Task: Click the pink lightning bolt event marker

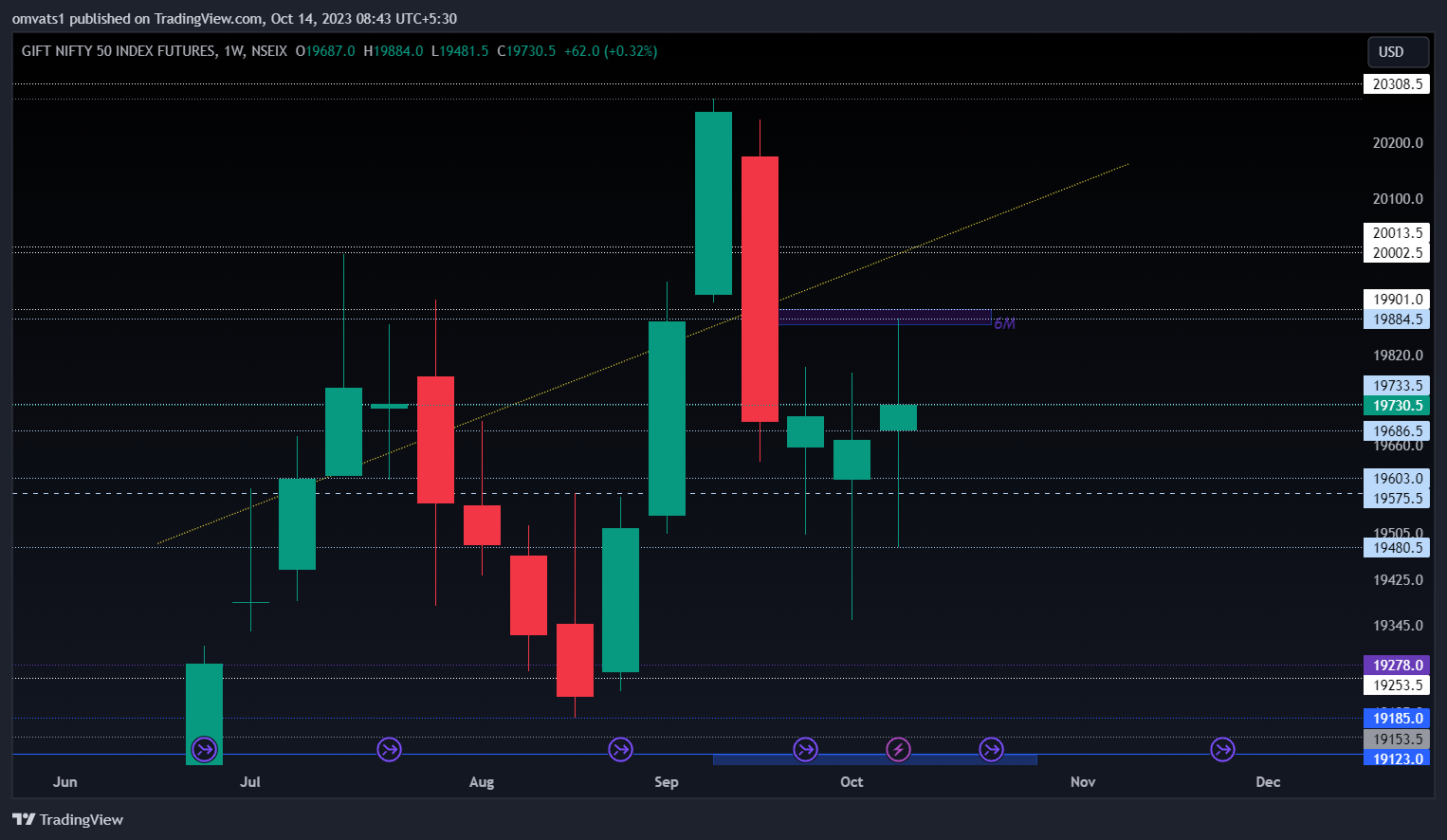Action: click(898, 750)
